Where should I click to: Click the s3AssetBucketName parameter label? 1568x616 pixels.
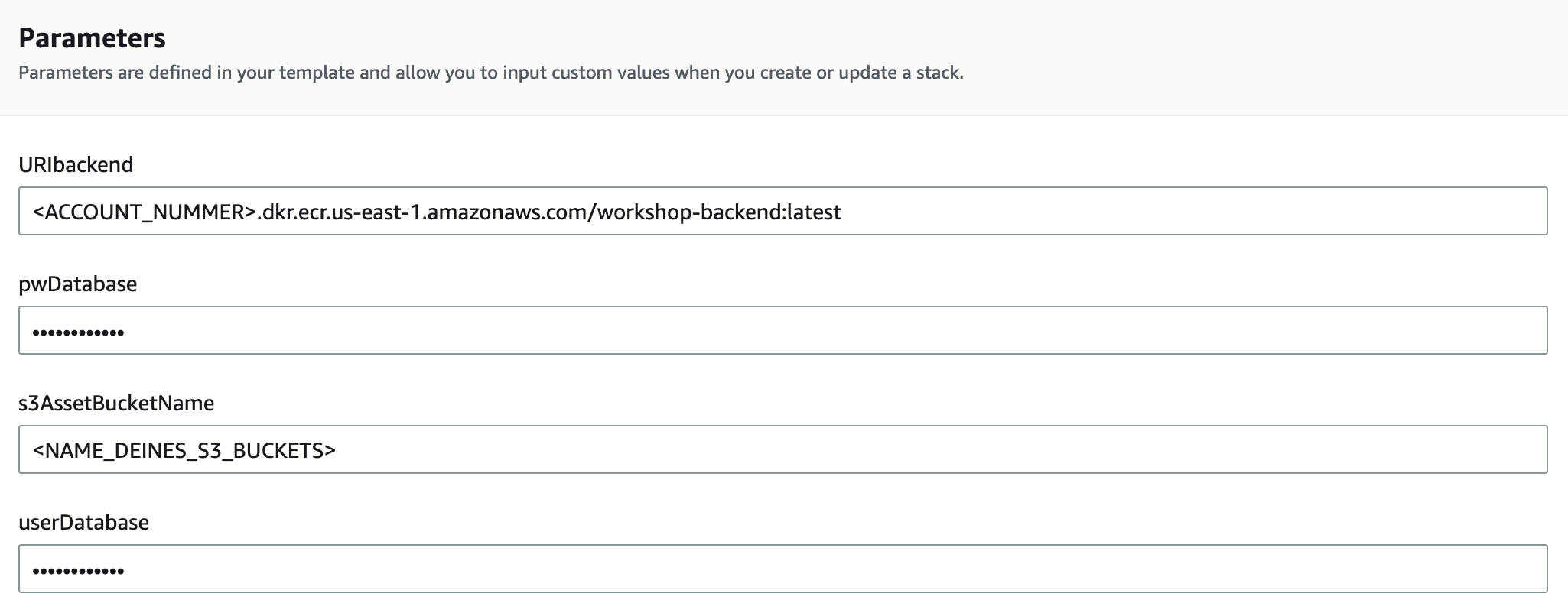116,403
